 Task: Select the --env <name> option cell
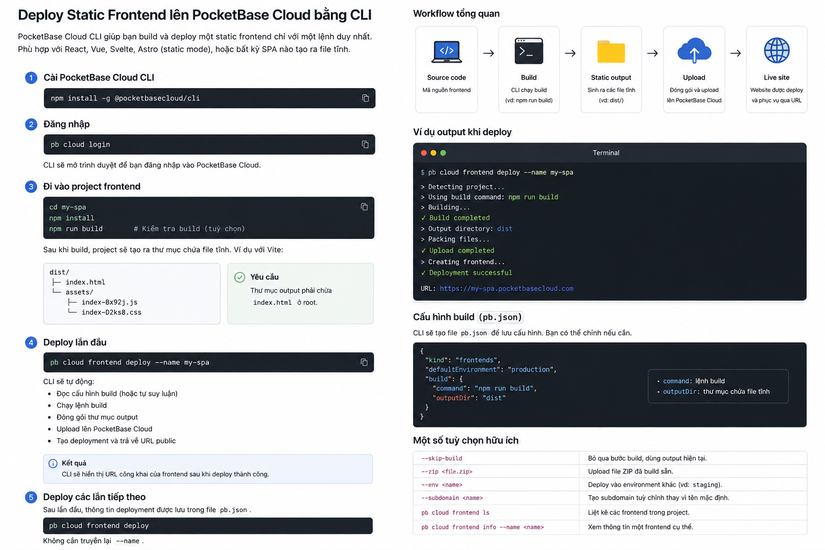point(496,484)
